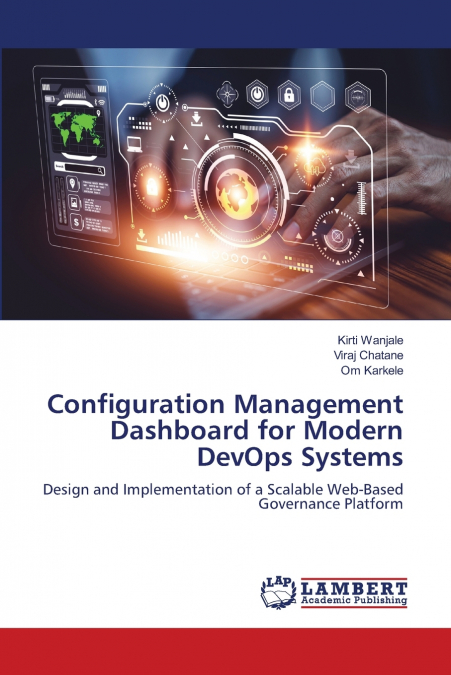The height and width of the screenshot is (675, 451).
Task: Click the padlock hexagon icon in cover image
Action: (289, 95)
